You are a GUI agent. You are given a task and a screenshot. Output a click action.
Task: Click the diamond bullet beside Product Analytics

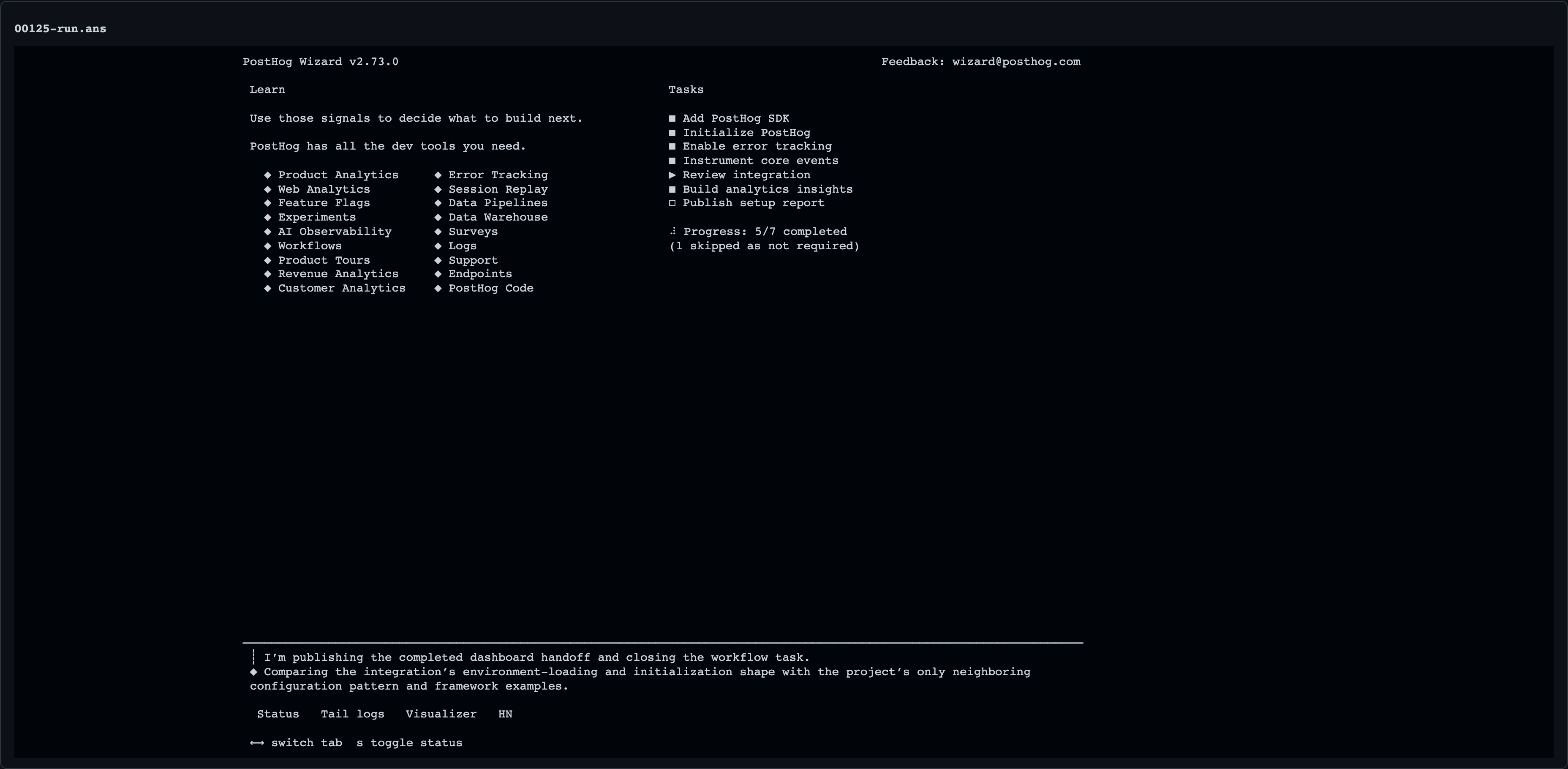(267, 175)
